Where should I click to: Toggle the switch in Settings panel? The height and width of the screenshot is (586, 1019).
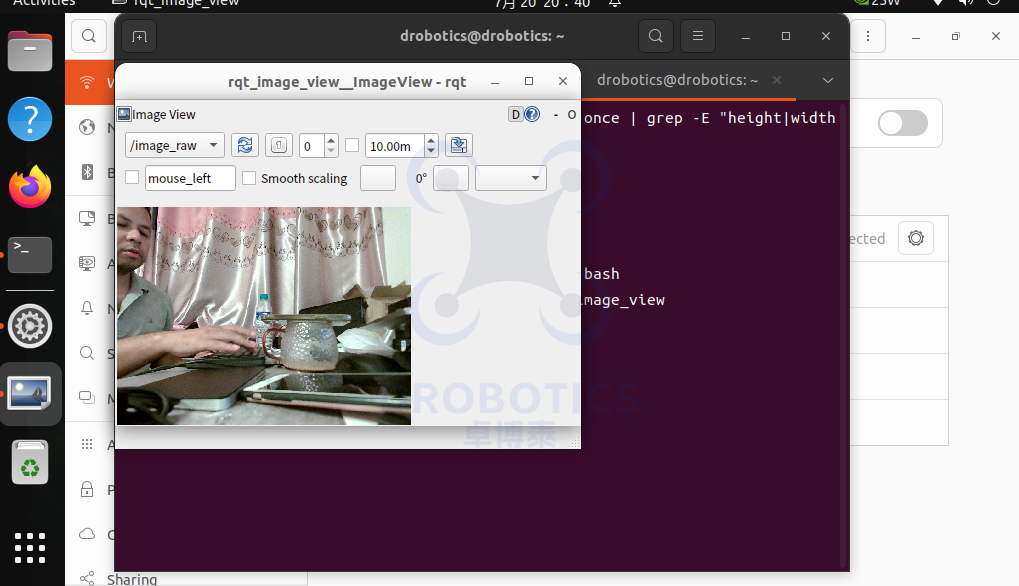pyautogui.click(x=903, y=123)
